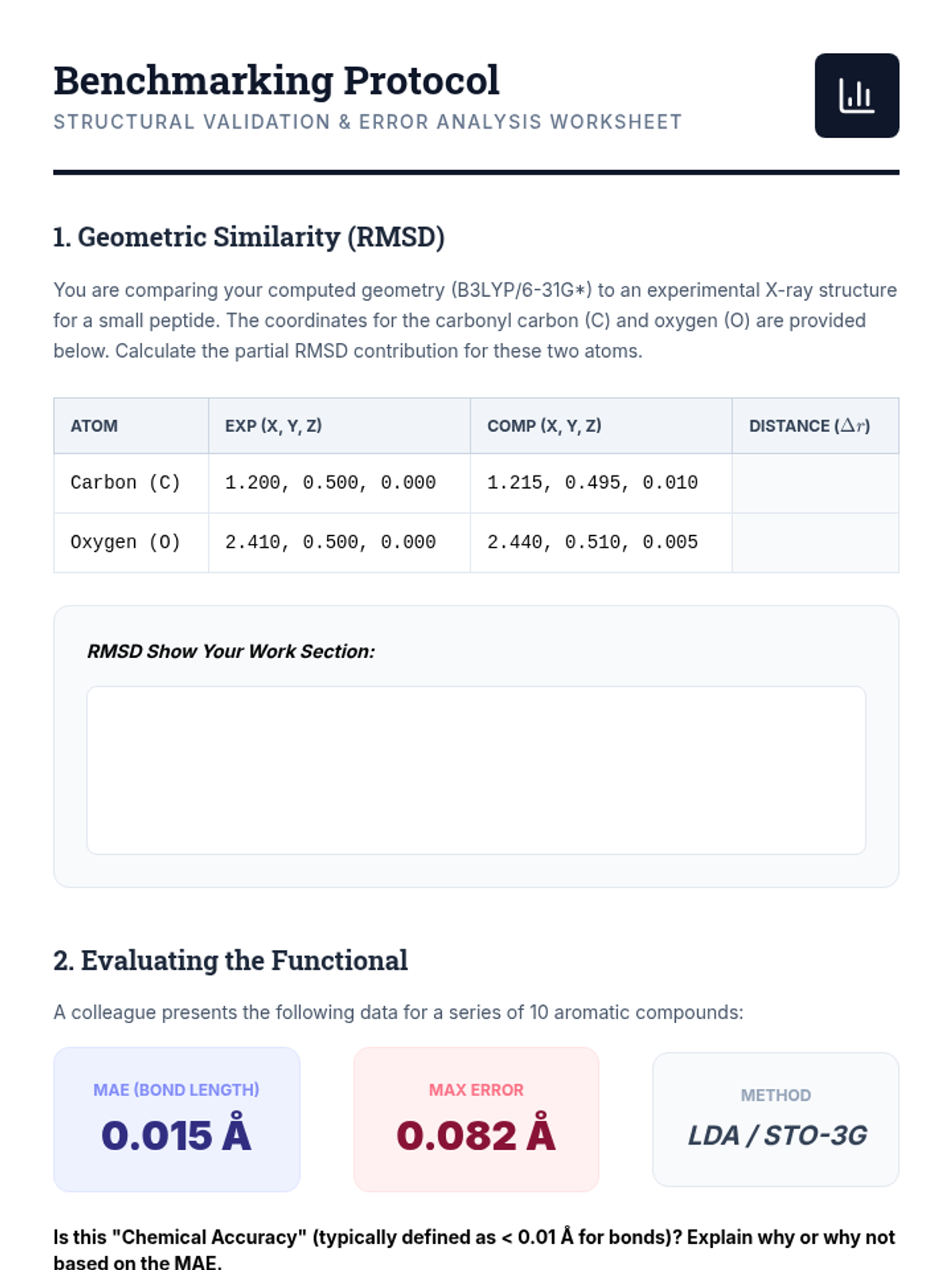The height and width of the screenshot is (1270, 952).
Task: Click the Structural Validation worksheet subtitle
Action: click(367, 122)
